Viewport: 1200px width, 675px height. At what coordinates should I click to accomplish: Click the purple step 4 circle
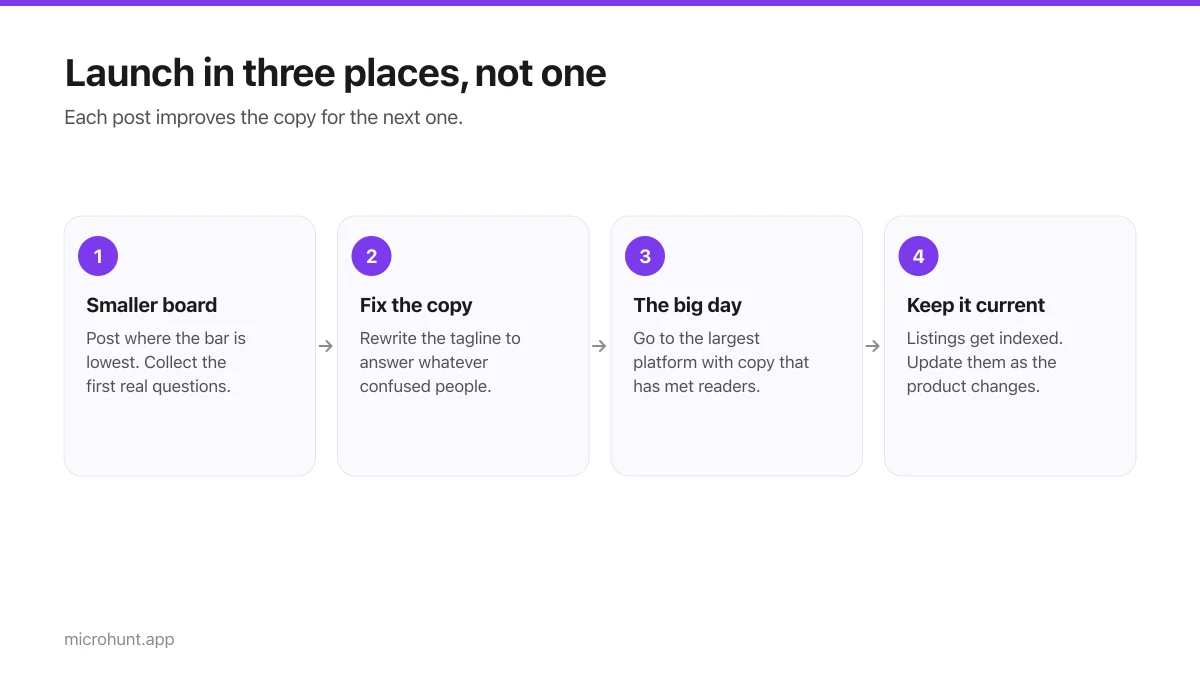(x=918, y=256)
